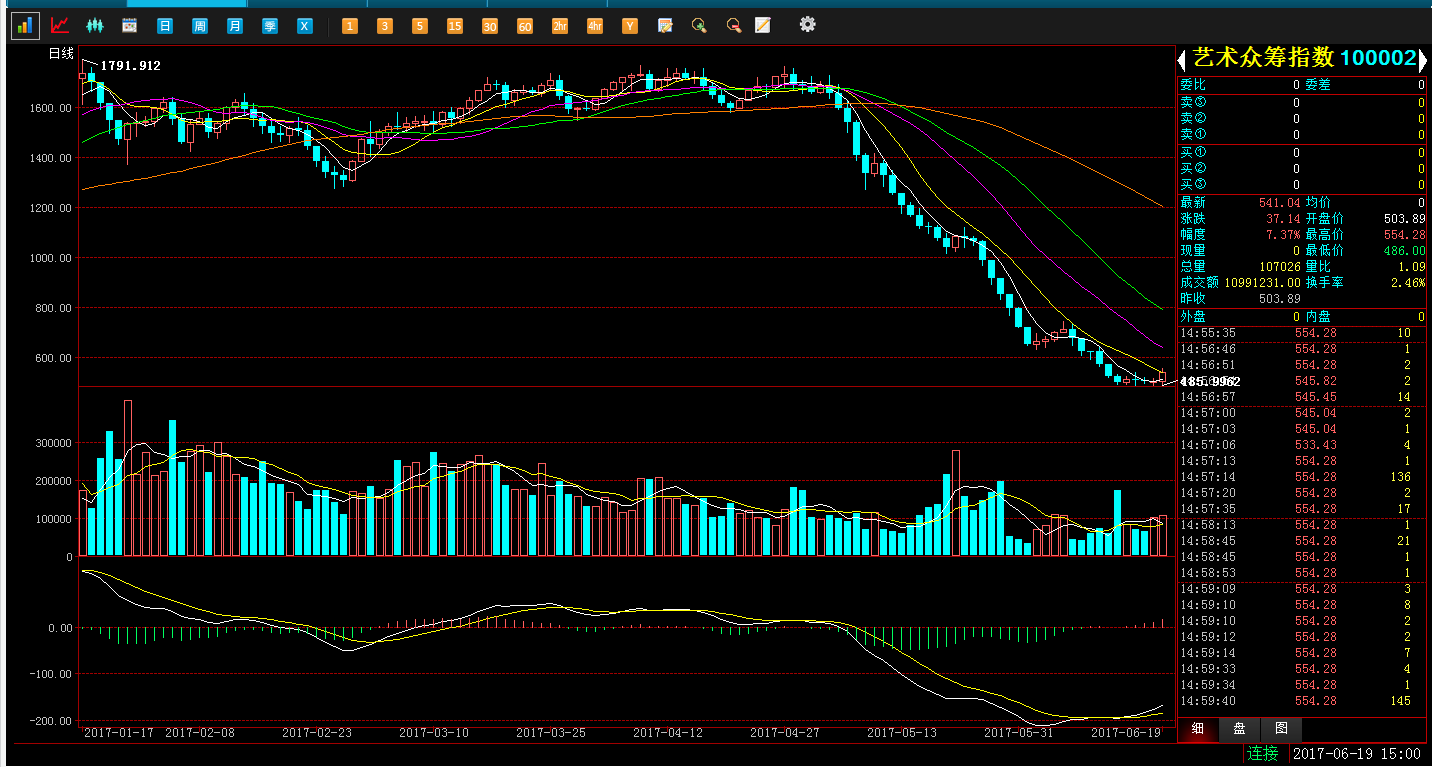Open settings with the gear icon
Viewport: 1432px width, 767px height.
pyautogui.click(x=808, y=24)
